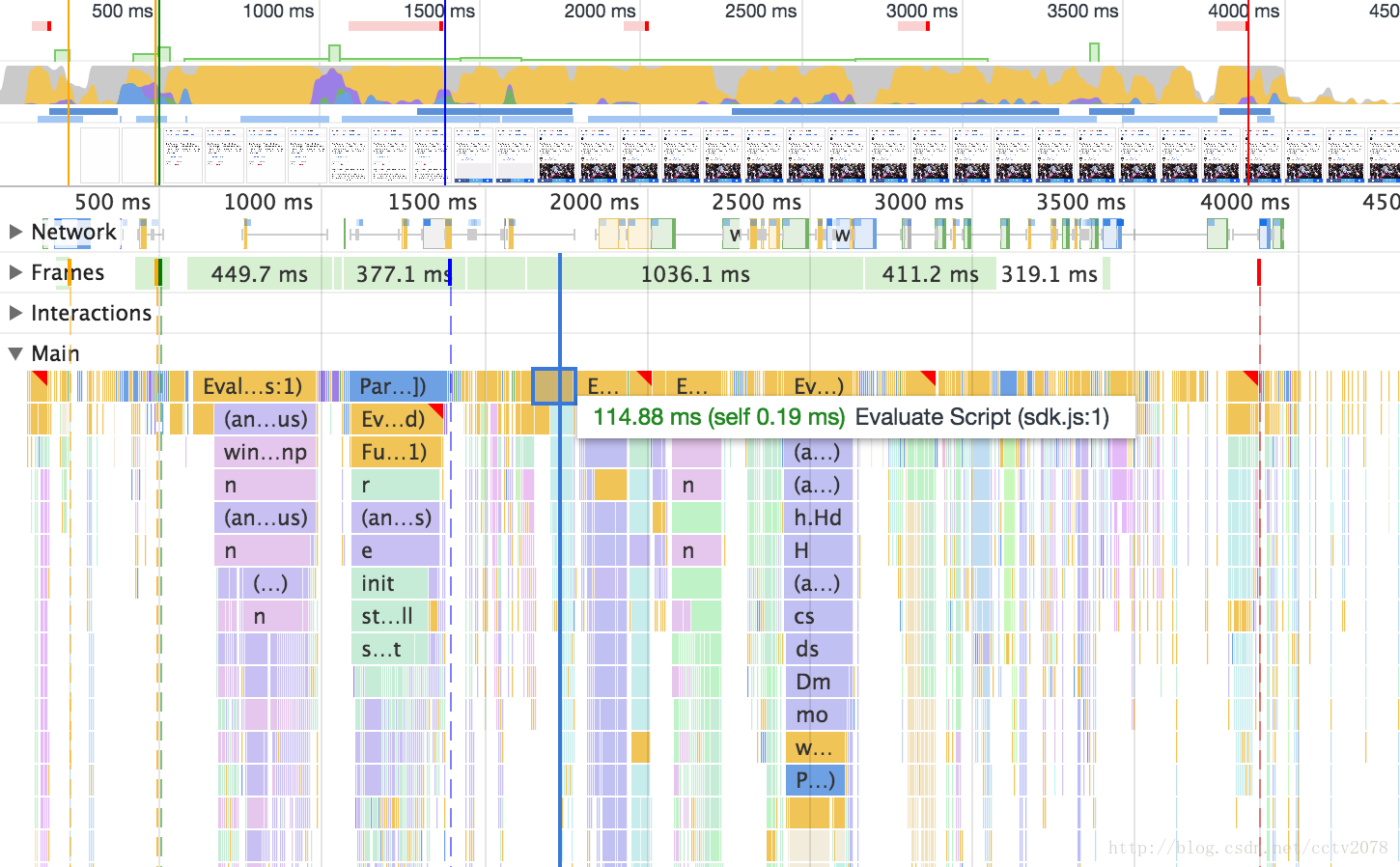Select the st…ll function block
The height and width of the screenshot is (867, 1400).
tap(389, 616)
